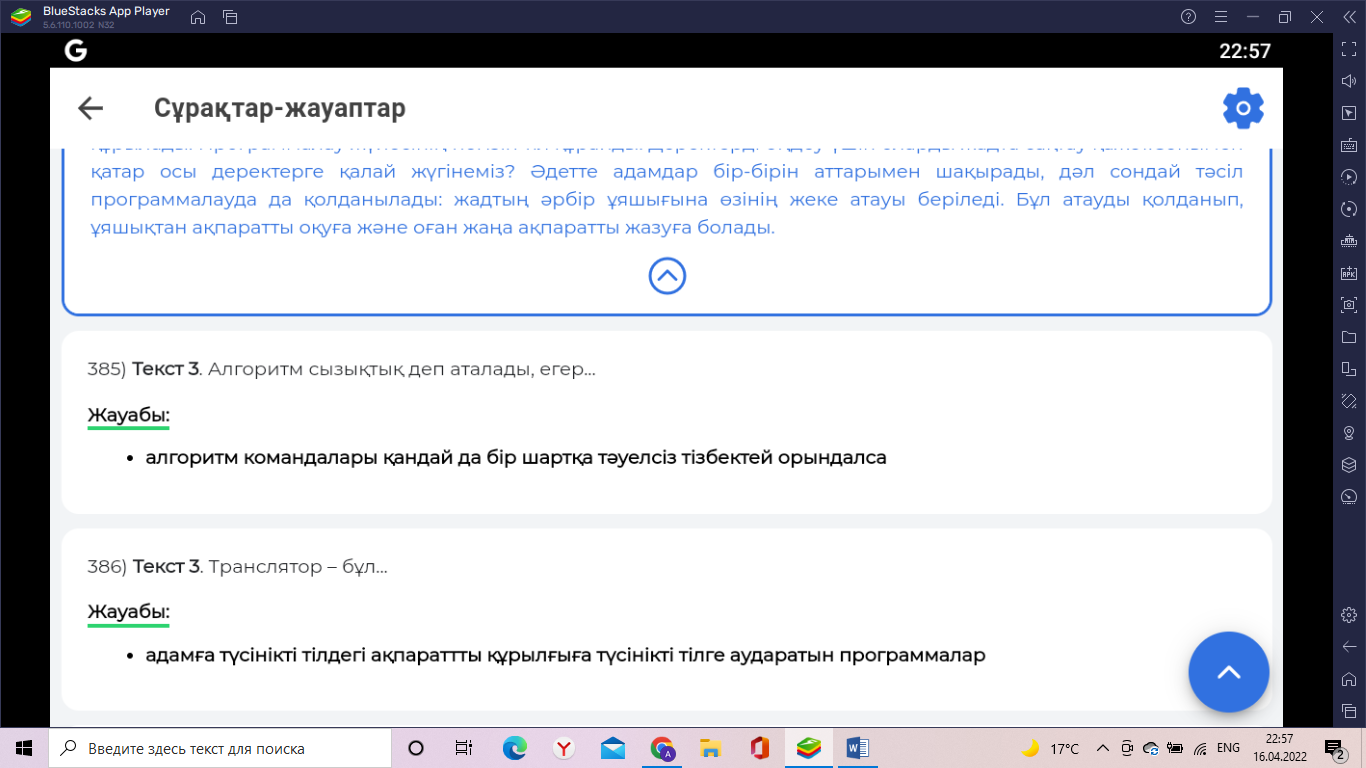Open the BlueStacks hamburger menu
This screenshot has height=768, width=1366.
click(1220, 17)
